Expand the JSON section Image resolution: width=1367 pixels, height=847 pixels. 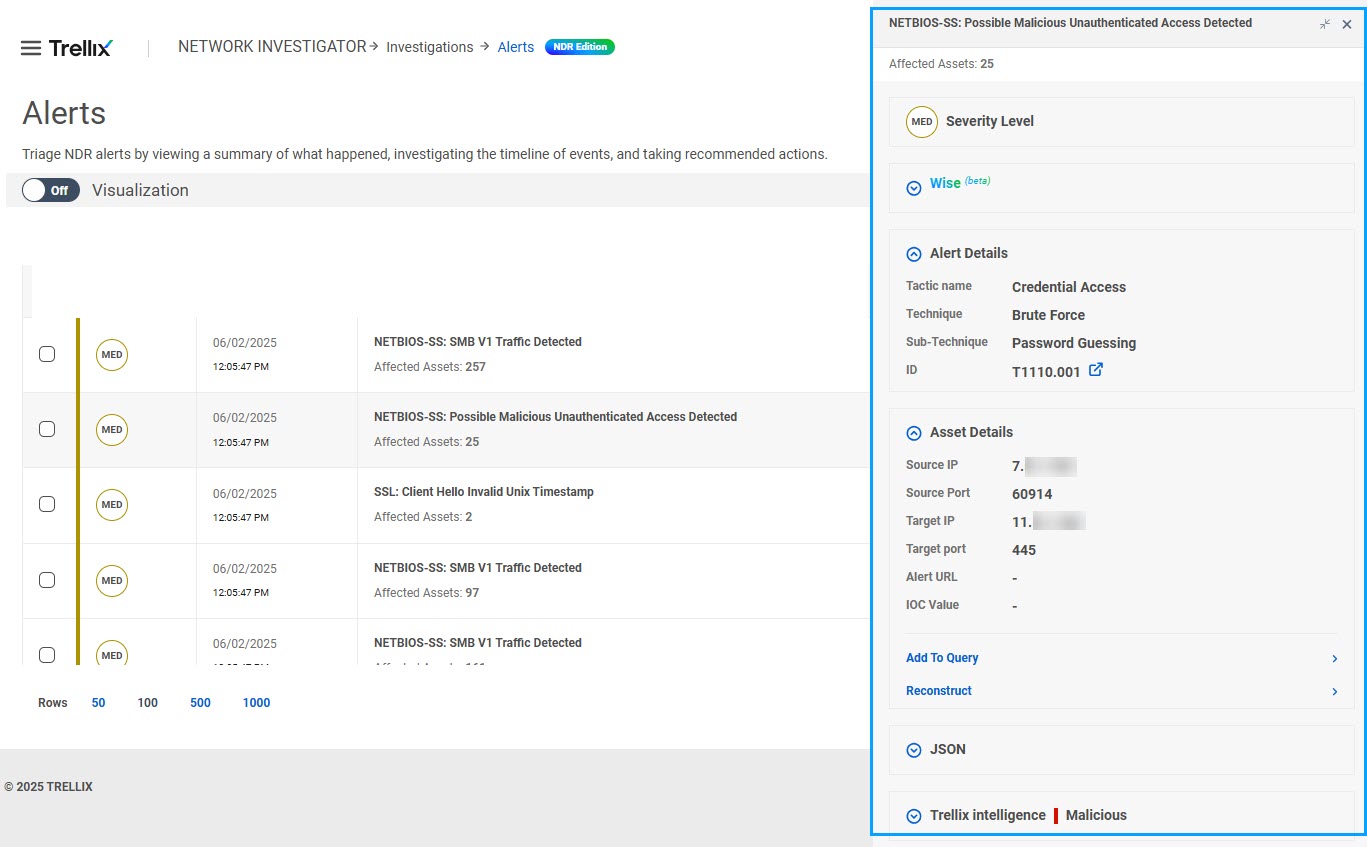point(913,750)
